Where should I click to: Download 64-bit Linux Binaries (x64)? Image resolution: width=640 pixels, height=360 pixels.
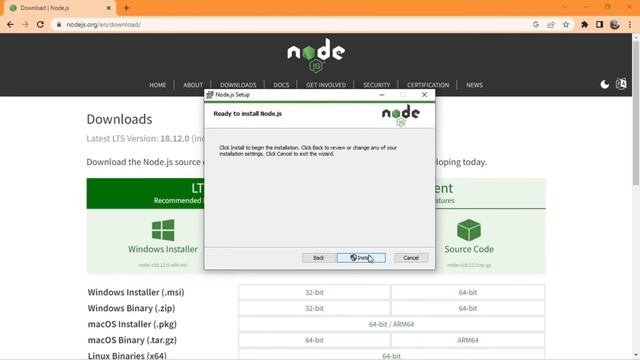click(391, 356)
